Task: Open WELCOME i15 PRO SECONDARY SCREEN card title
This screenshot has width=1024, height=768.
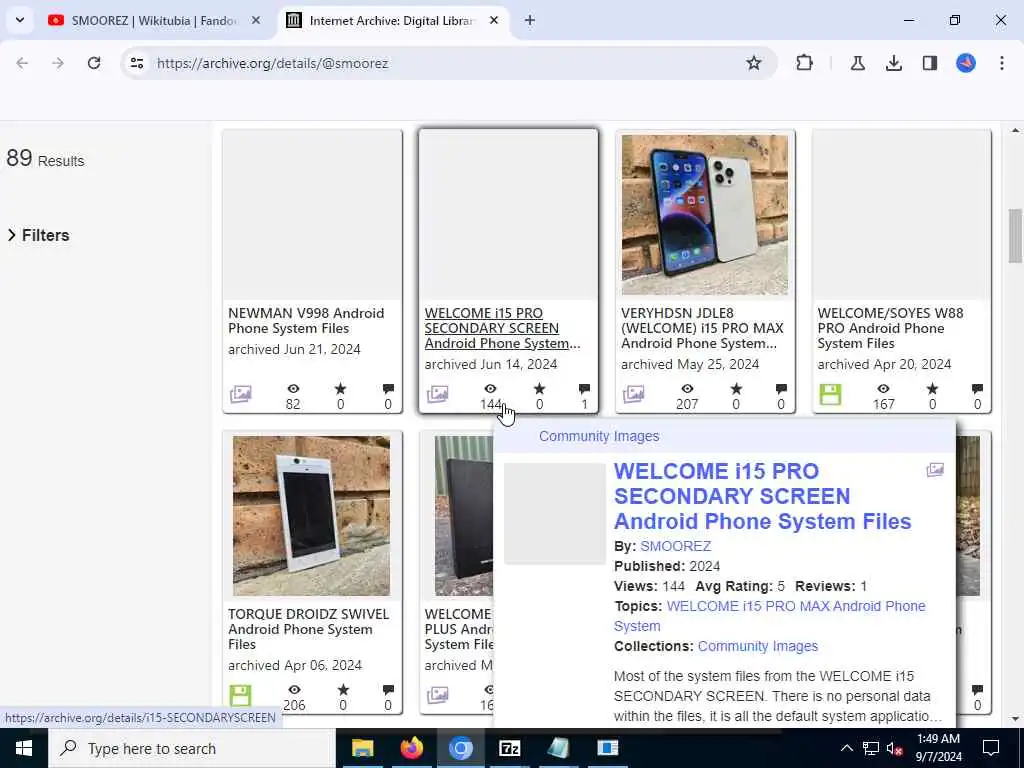Action: pos(502,328)
